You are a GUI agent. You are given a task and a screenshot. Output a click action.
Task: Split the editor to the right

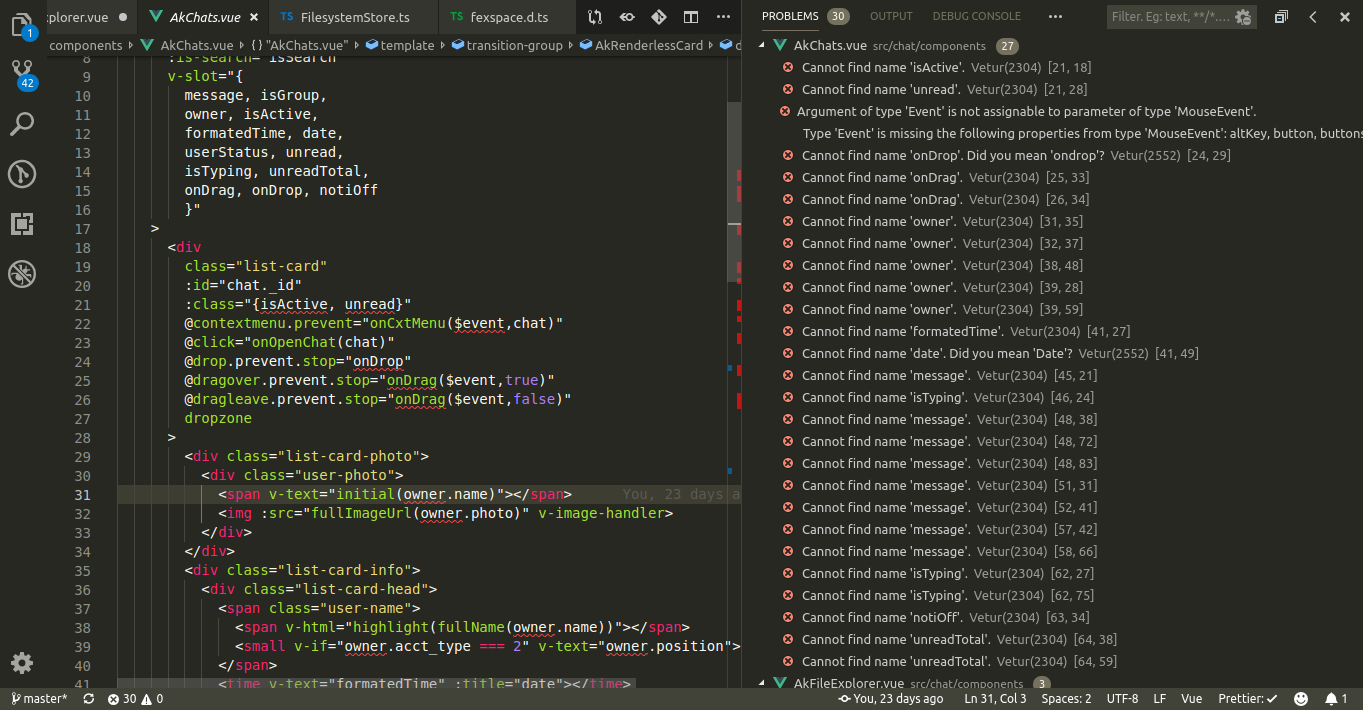point(691,17)
